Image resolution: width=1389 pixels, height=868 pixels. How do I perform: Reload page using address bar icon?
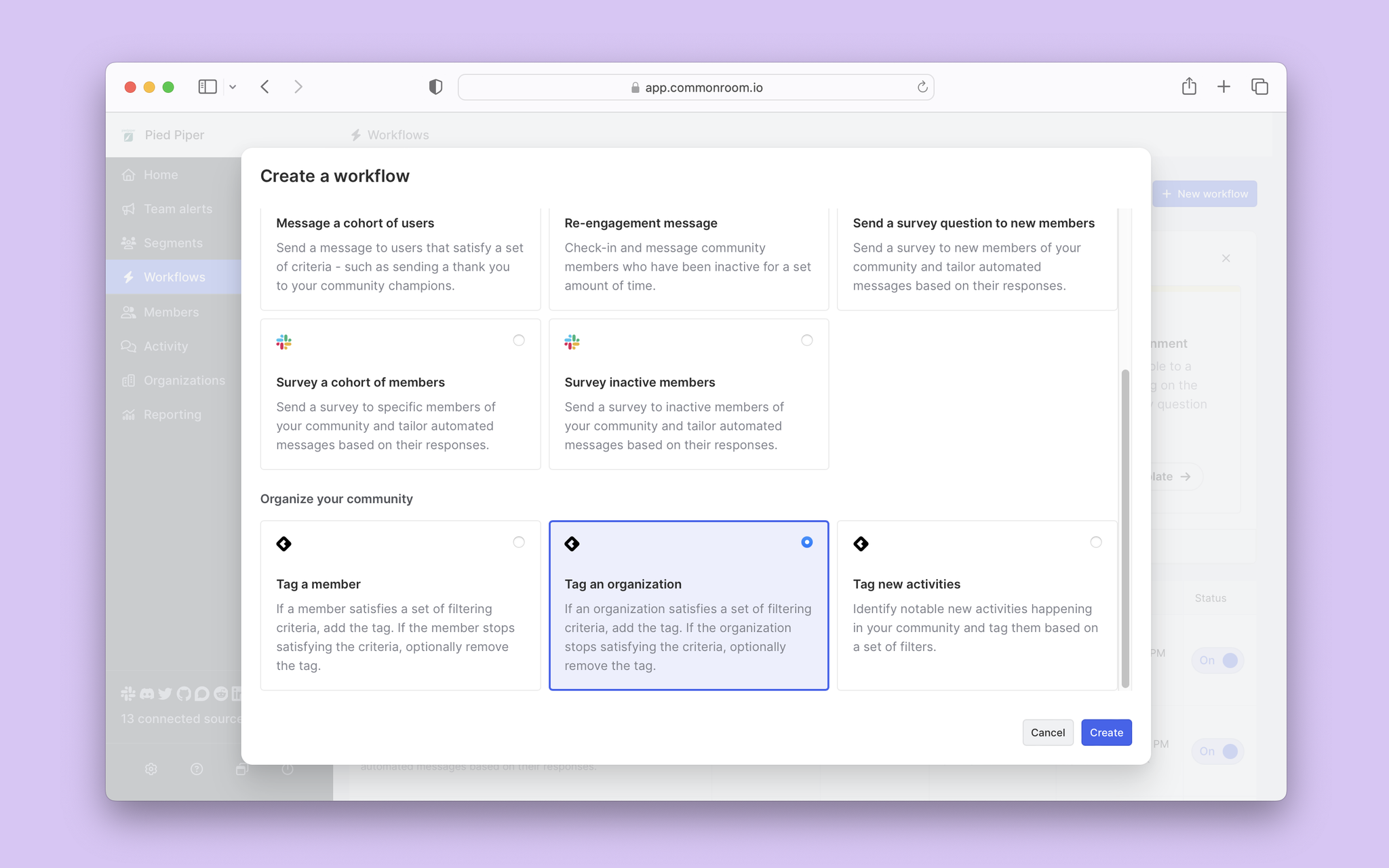pyautogui.click(x=922, y=87)
